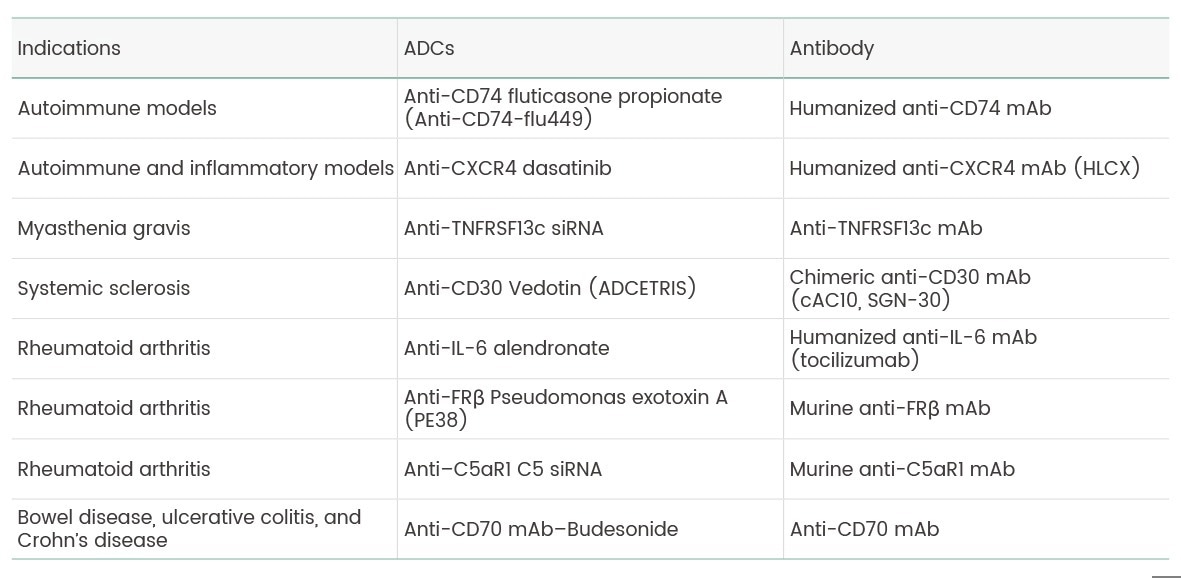Select Bowel disease, ulcerative colitis indication cell
Screen dimensions: 1181x578
point(189,529)
